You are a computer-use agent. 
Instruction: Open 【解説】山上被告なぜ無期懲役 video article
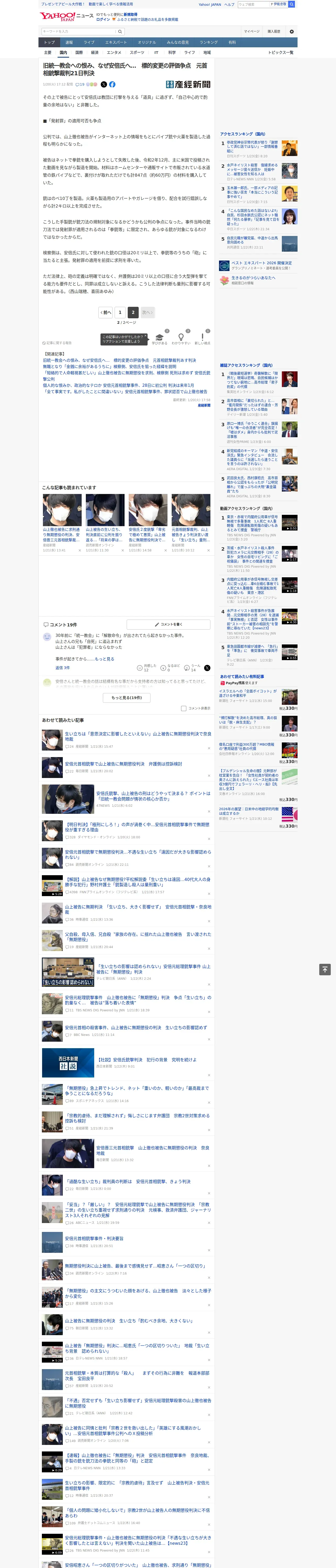(x=138, y=882)
